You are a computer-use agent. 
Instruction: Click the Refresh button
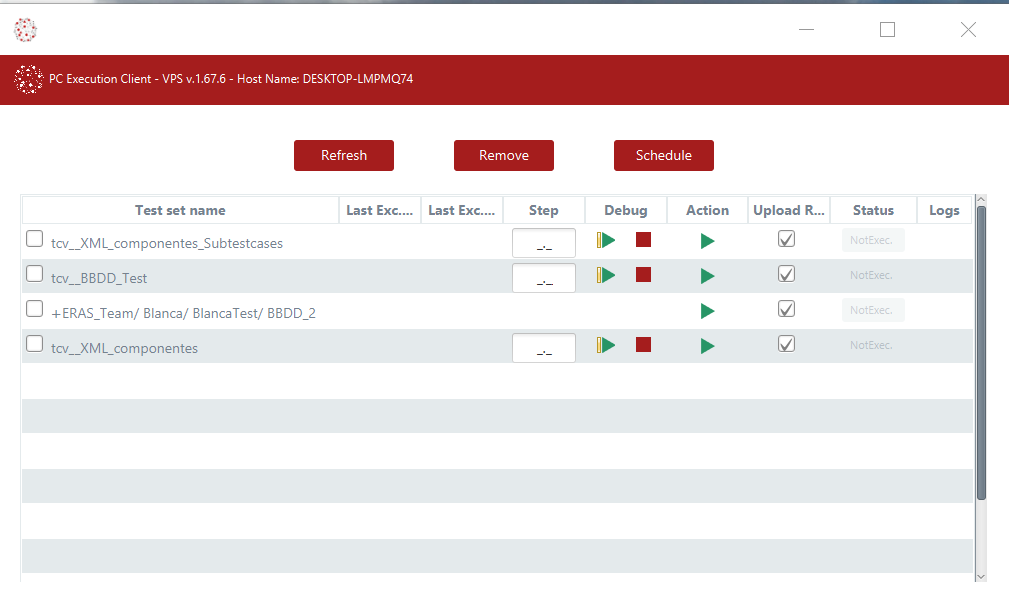pos(344,155)
